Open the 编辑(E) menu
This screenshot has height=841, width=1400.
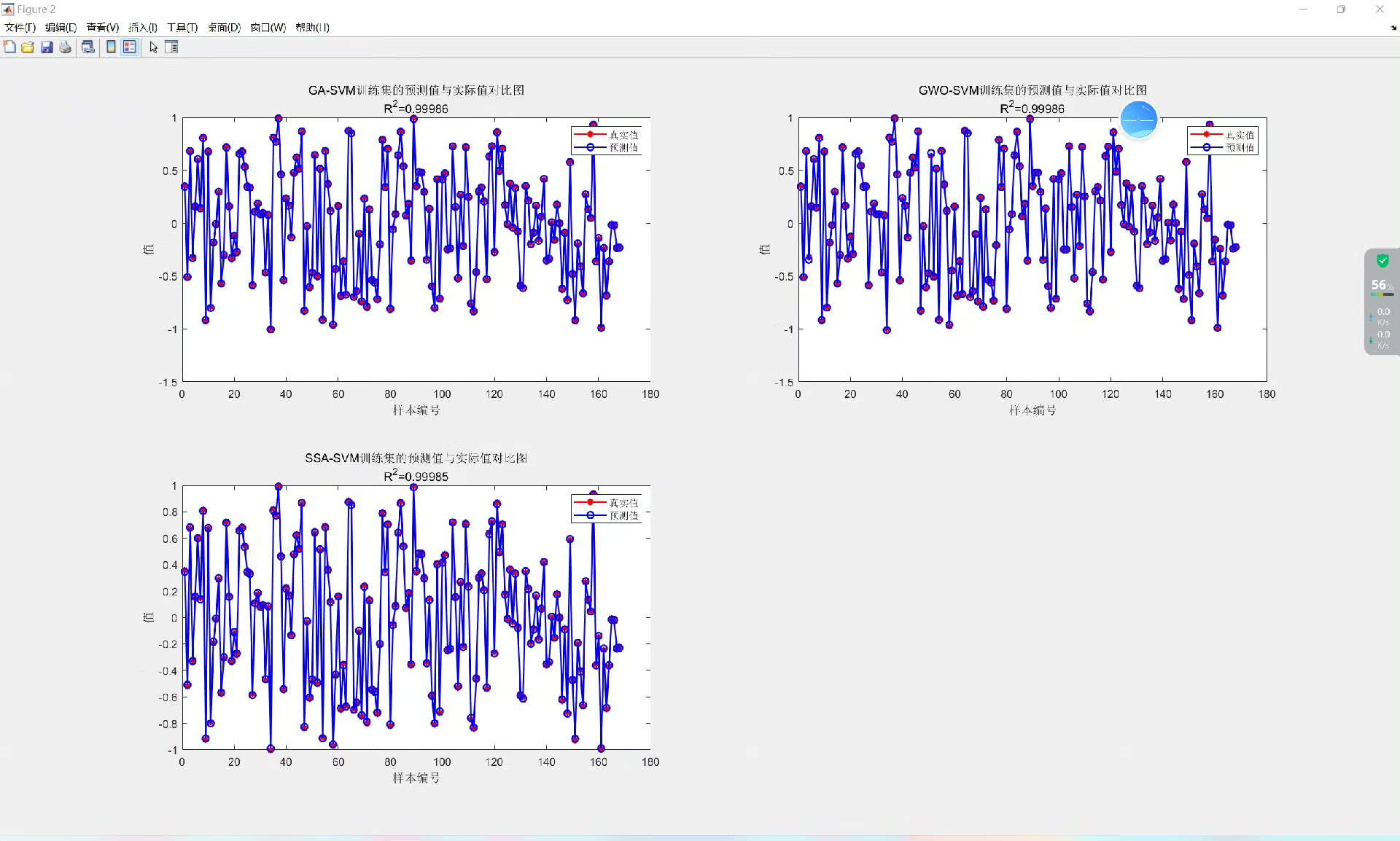[61, 28]
